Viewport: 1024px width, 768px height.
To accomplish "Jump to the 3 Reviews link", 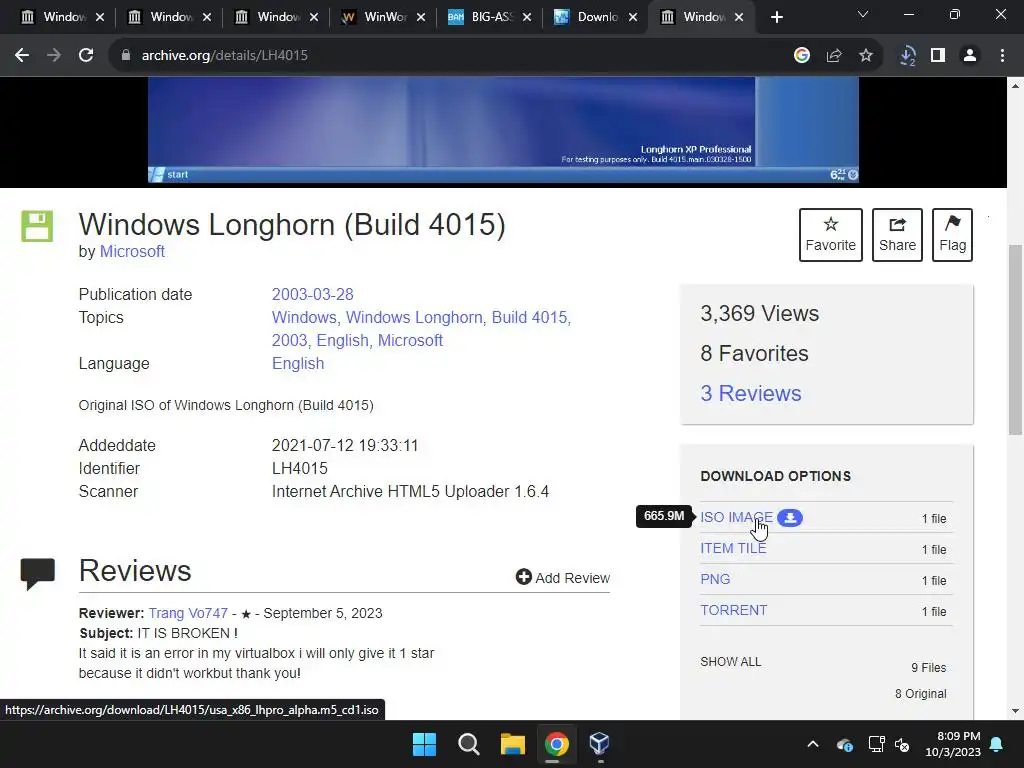I will [750, 393].
